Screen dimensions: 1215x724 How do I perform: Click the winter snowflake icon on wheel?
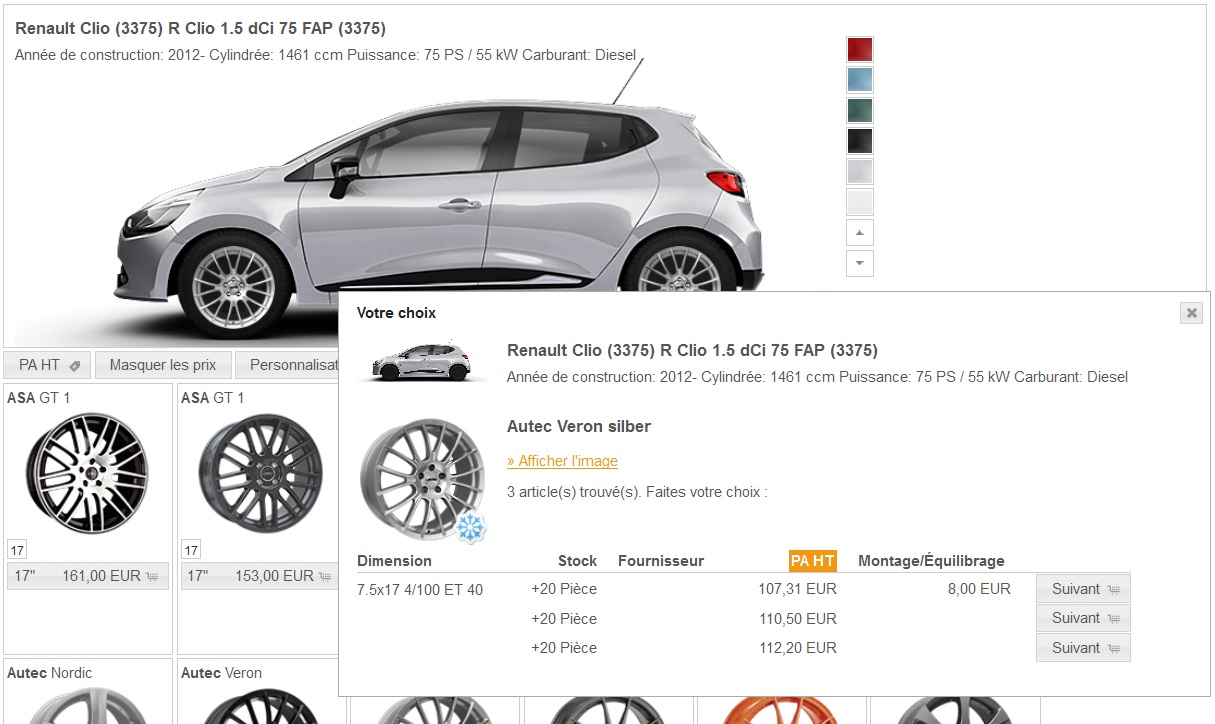coord(471,528)
